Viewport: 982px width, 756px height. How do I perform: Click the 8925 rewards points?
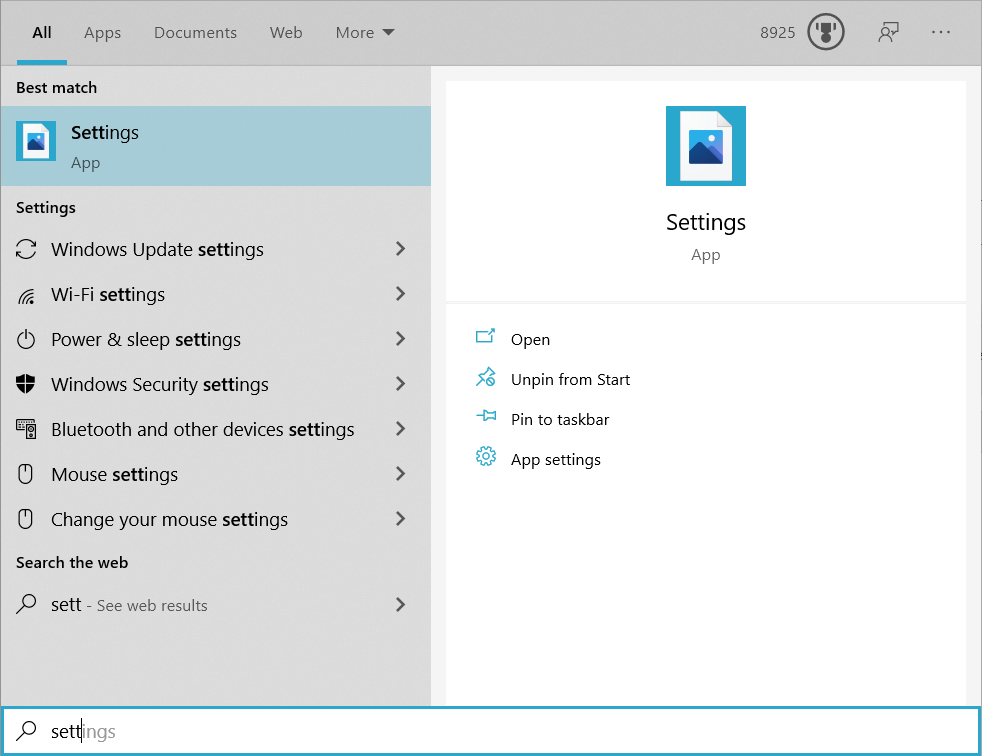pos(777,33)
